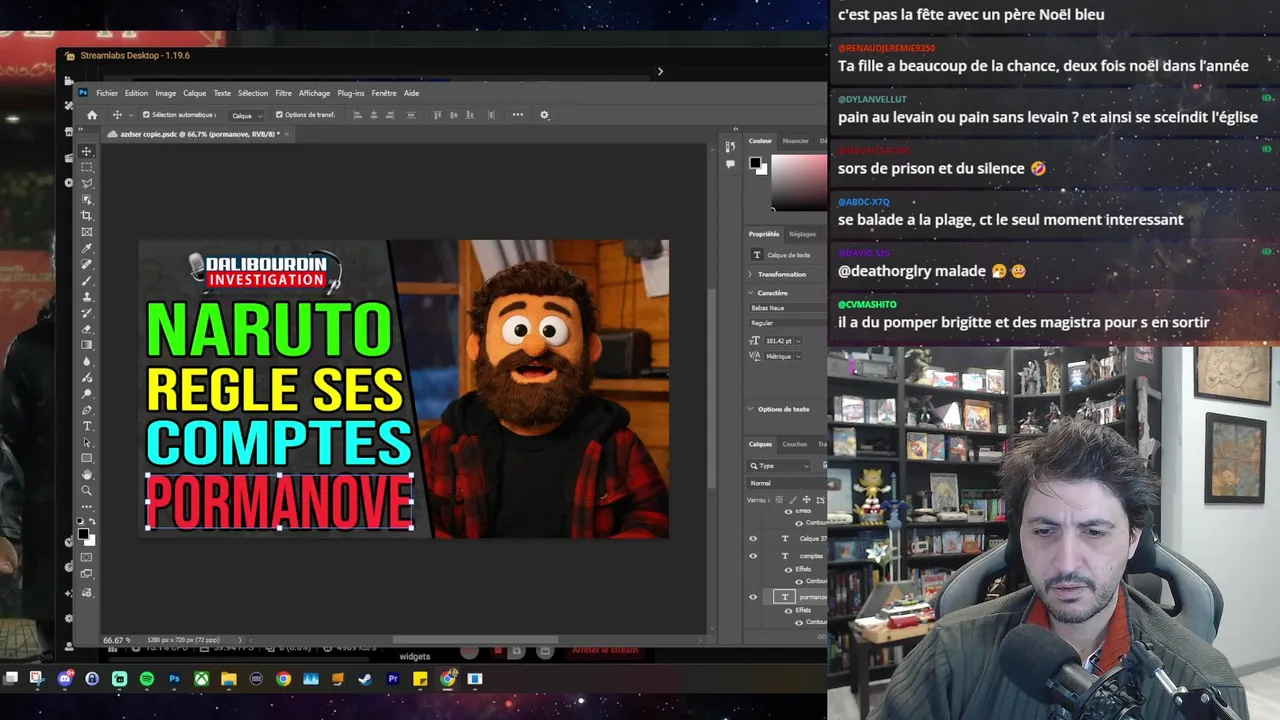Click the Home icon in options bar
Viewport: 1280px width, 720px height.
(x=92, y=115)
